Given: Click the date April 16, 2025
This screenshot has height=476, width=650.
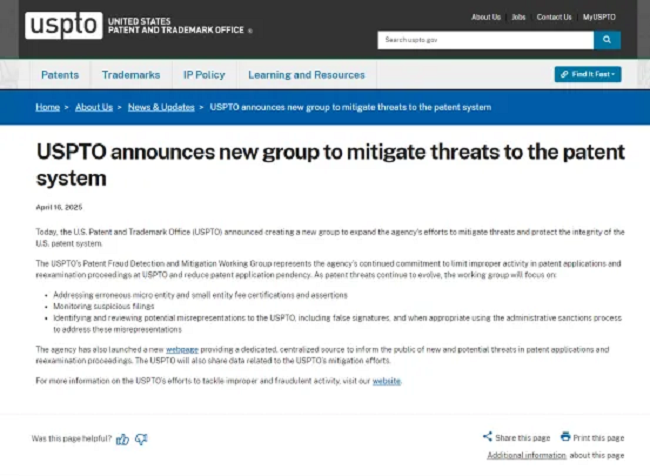Looking at the screenshot, I should click(x=59, y=207).
